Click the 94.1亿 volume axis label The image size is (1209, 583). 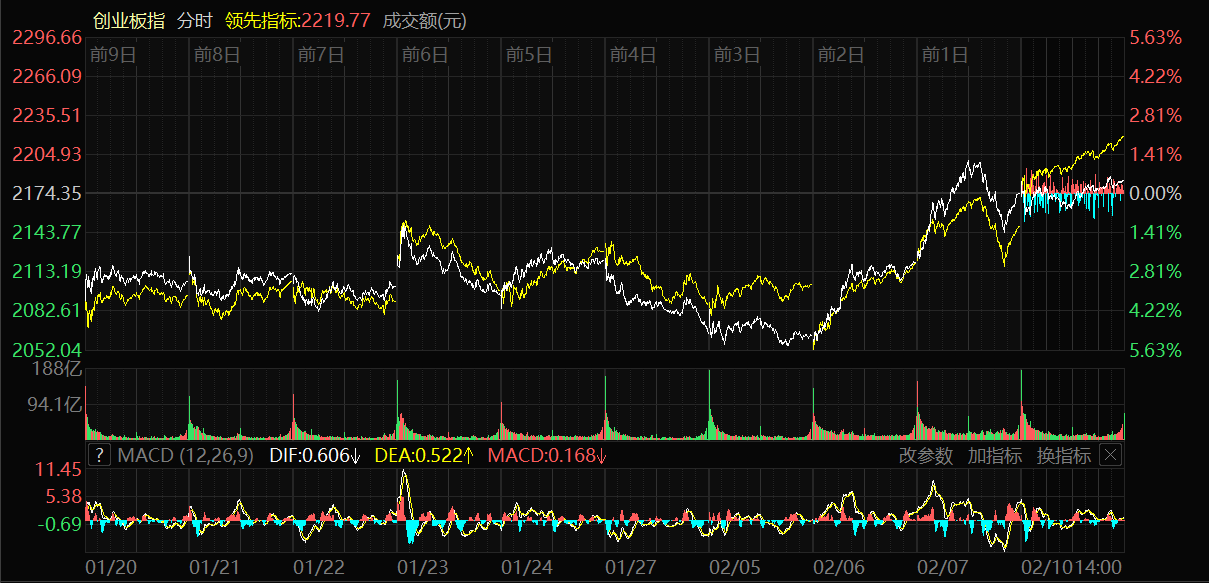point(55,404)
